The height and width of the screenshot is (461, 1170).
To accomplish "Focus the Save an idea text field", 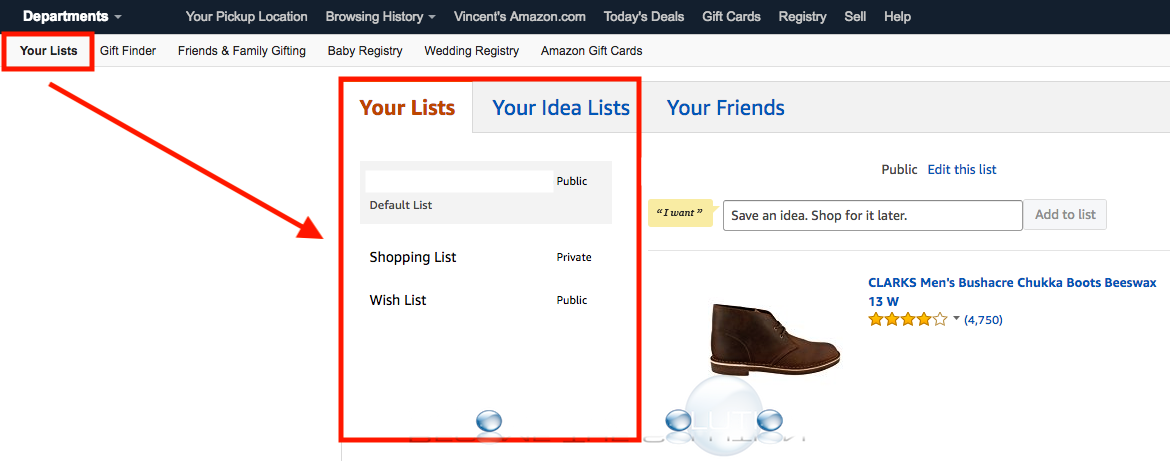I will 872,215.
